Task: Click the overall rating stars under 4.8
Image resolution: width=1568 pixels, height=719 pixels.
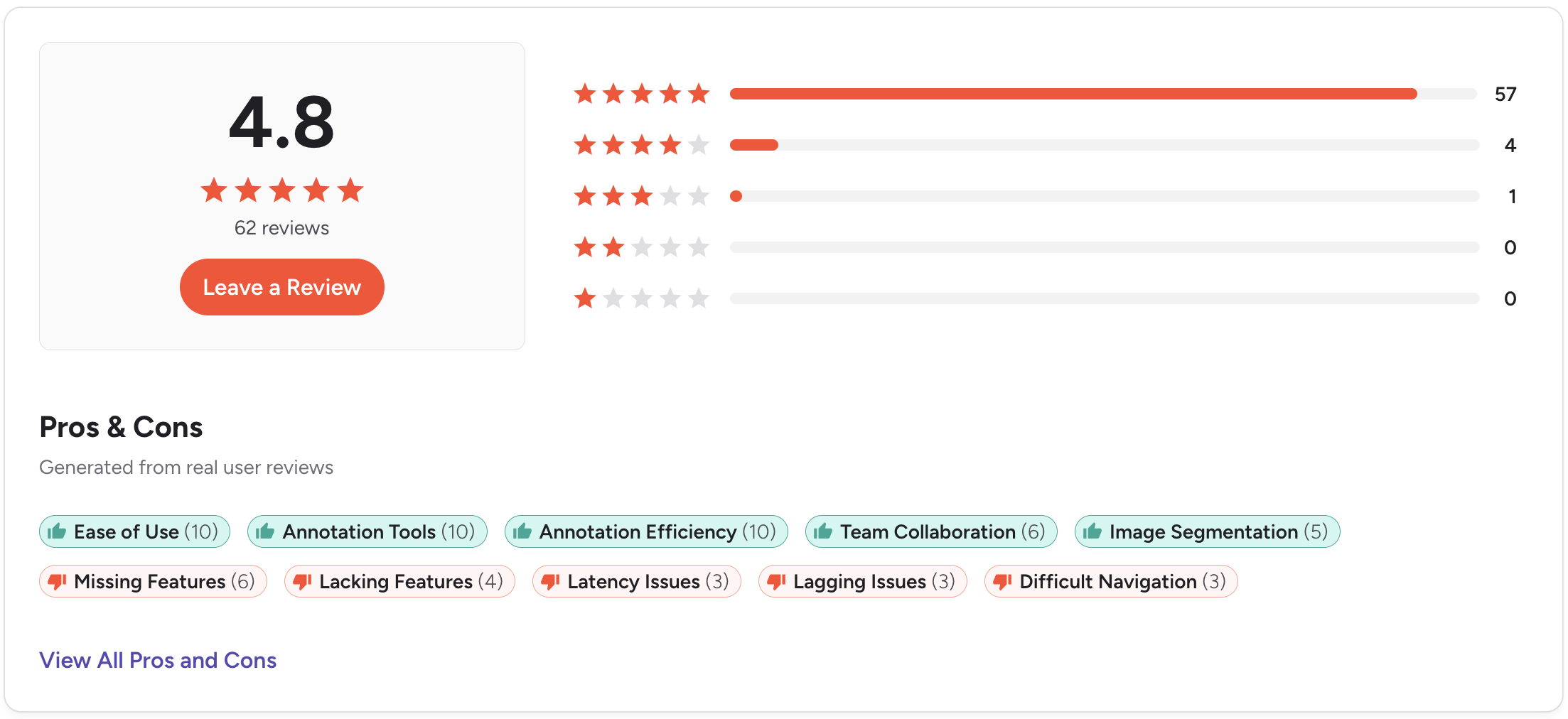Action: (x=281, y=190)
